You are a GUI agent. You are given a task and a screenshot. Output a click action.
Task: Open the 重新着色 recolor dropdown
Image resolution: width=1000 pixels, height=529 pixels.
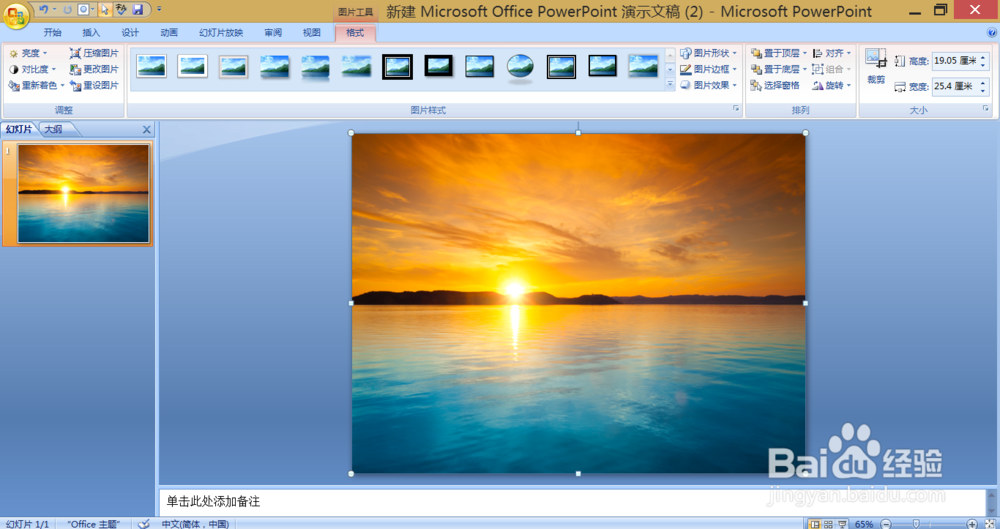pyautogui.click(x=37, y=85)
